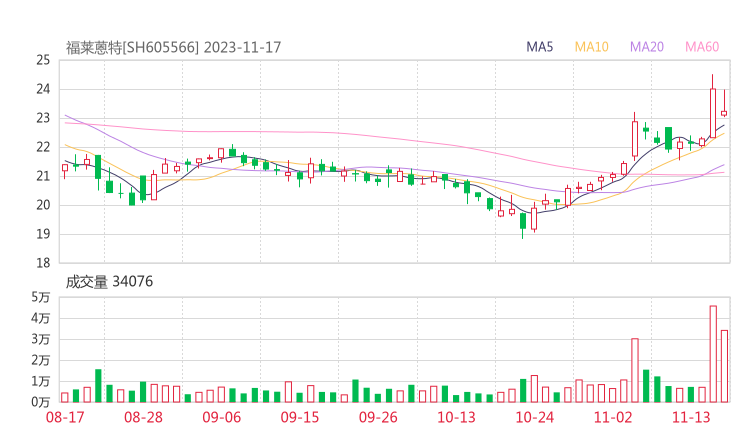
Task: Click the 08-17 date axis label
Action: [x=65, y=417]
